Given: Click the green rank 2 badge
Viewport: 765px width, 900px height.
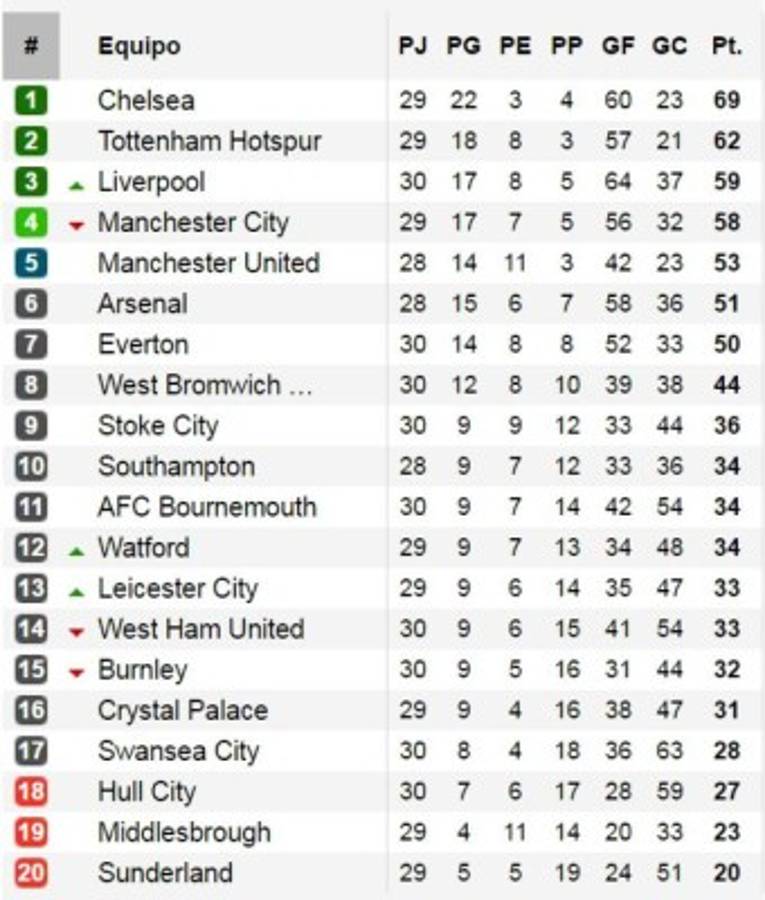Looking at the screenshot, I should click(31, 141).
